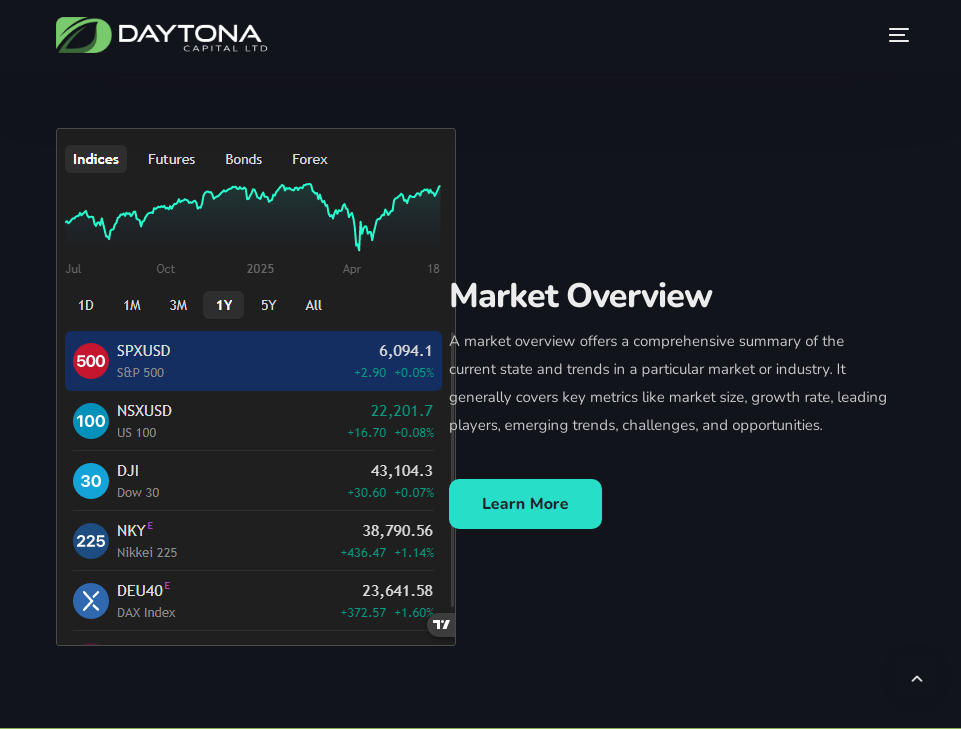Click the Oct label on chart axis
This screenshot has height=729, width=961.
165,269
